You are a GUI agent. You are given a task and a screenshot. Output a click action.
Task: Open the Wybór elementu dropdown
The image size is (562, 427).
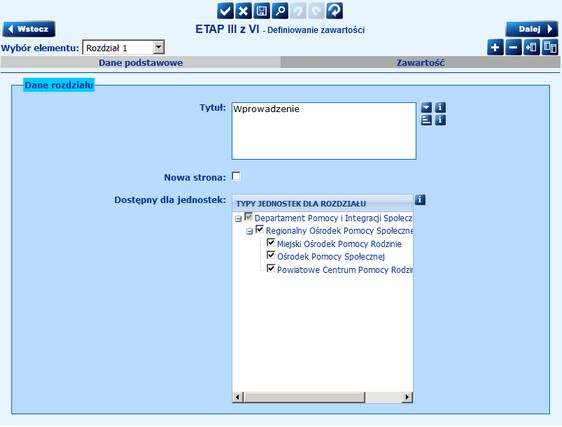tap(158, 47)
